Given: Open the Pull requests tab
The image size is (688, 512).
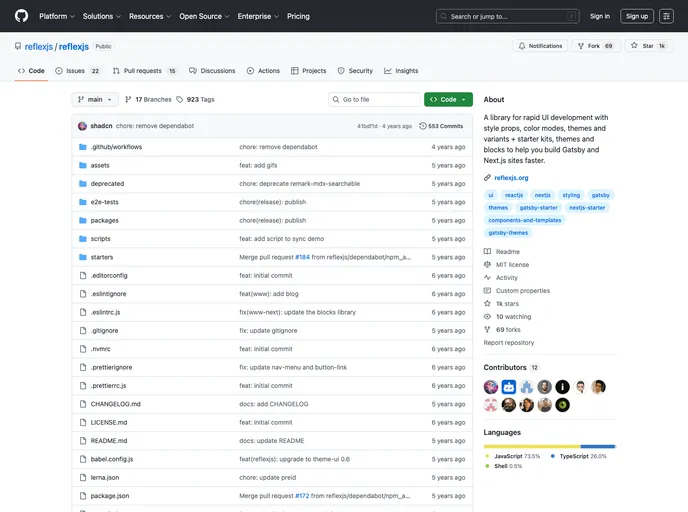Looking at the screenshot, I should pos(145,71).
